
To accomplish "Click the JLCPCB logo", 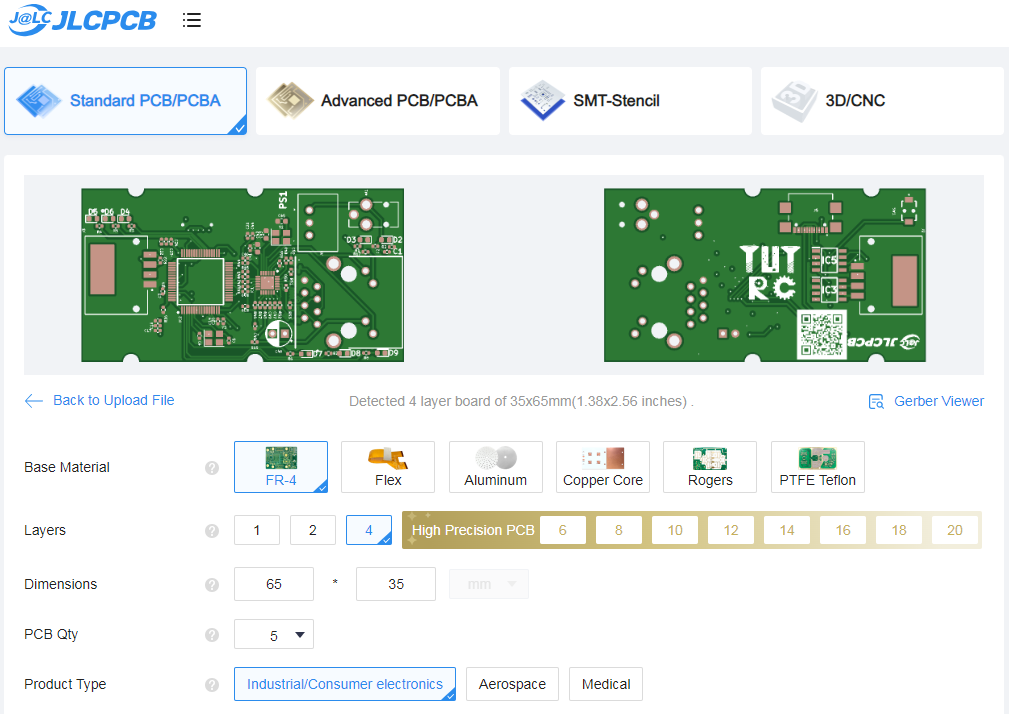I will [82, 19].
